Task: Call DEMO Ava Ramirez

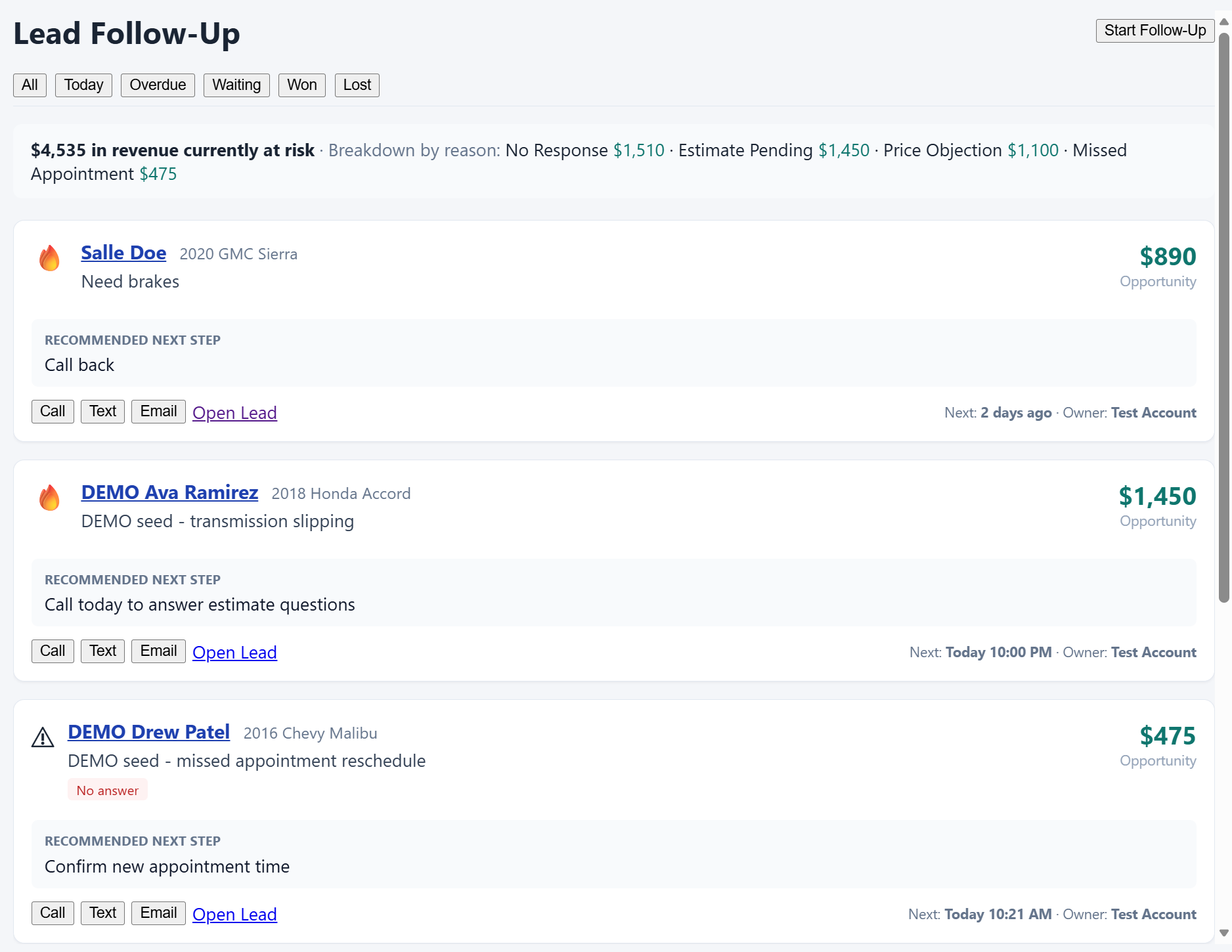Action: pos(53,651)
